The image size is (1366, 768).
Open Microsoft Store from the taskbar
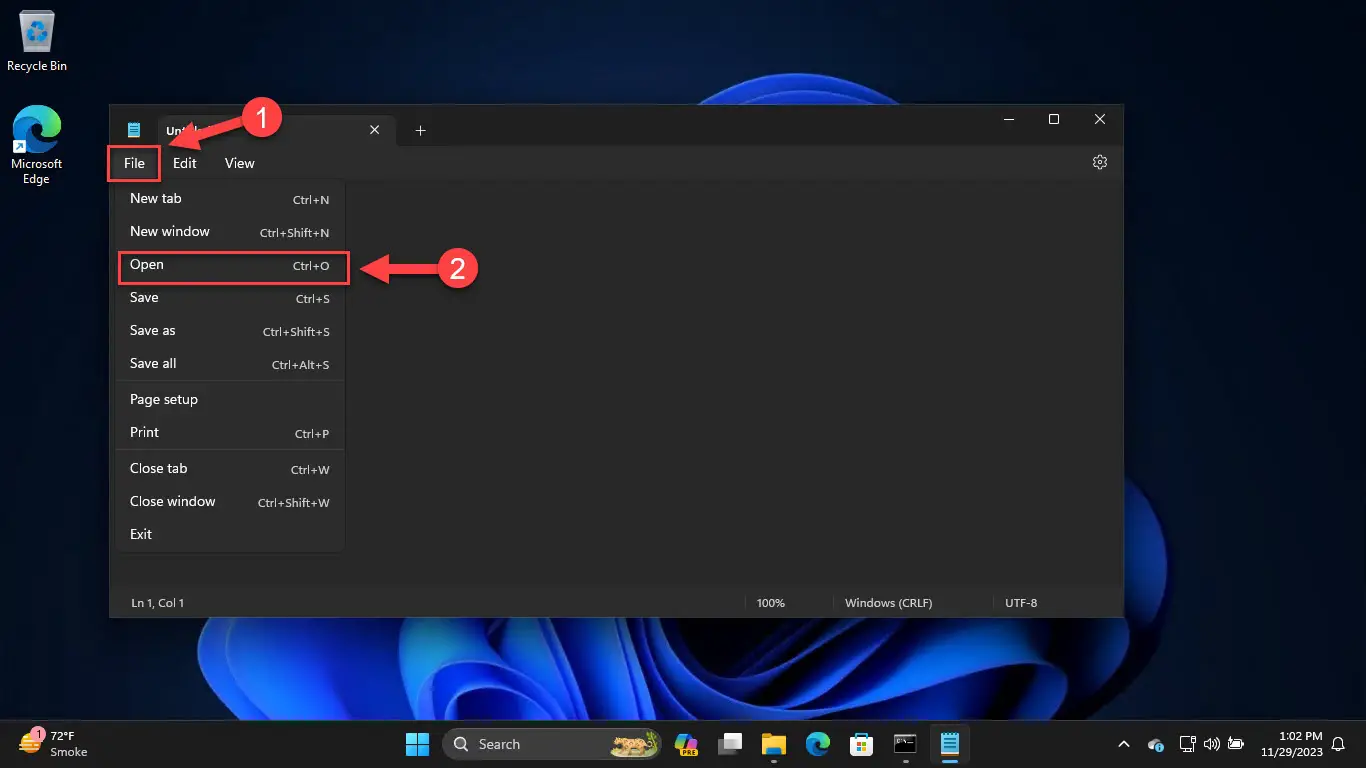tap(862, 744)
